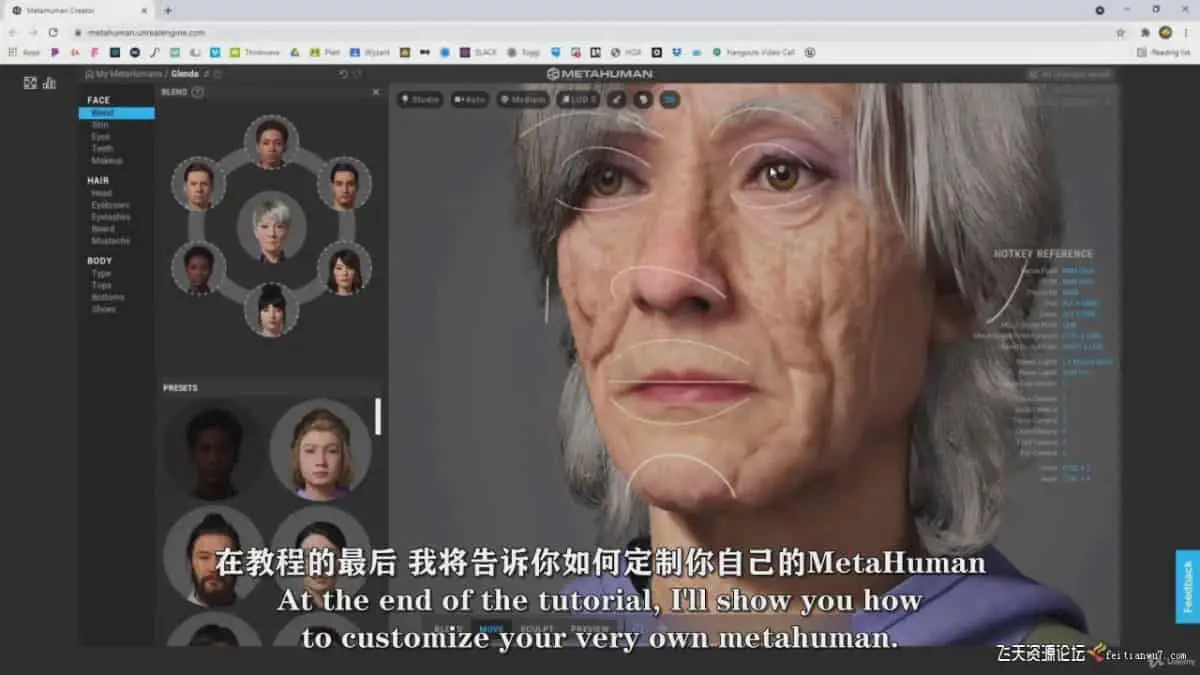Open the Apps bookmarks shortcut

(x=25, y=51)
